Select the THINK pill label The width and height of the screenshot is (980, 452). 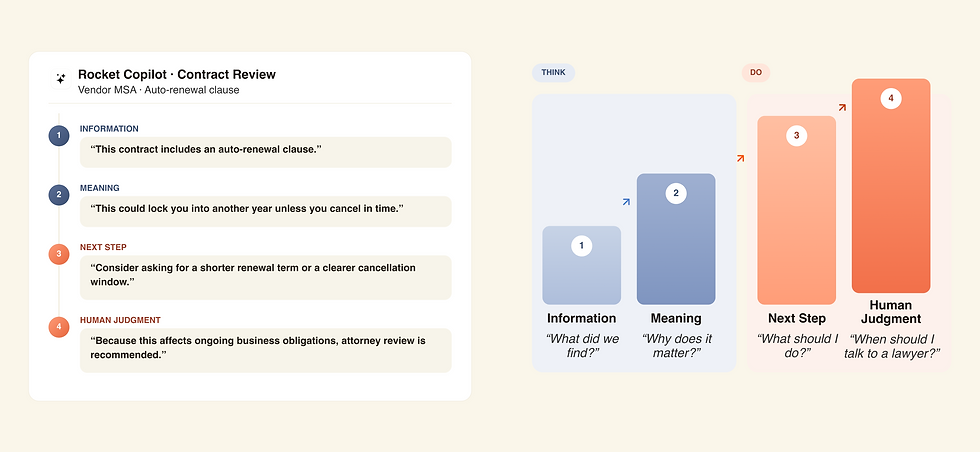click(x=553, y=73)
